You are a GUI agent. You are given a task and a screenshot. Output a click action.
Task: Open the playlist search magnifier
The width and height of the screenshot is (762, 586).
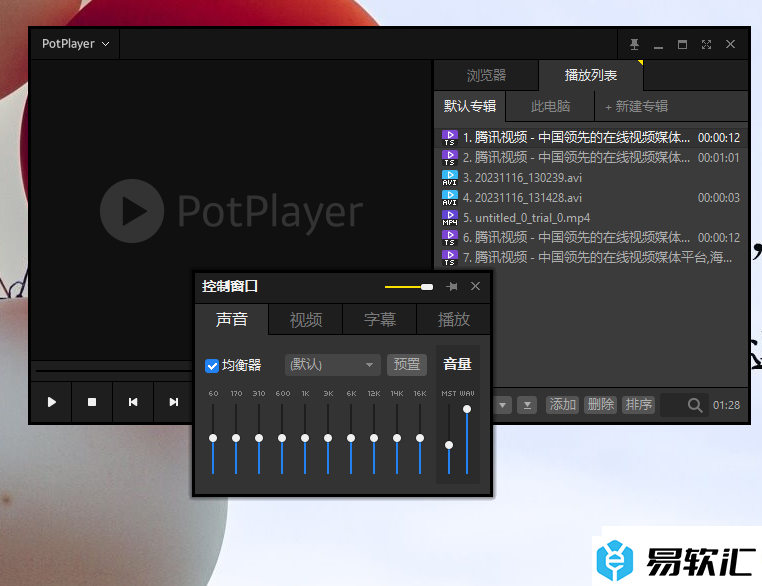(695, 405)
